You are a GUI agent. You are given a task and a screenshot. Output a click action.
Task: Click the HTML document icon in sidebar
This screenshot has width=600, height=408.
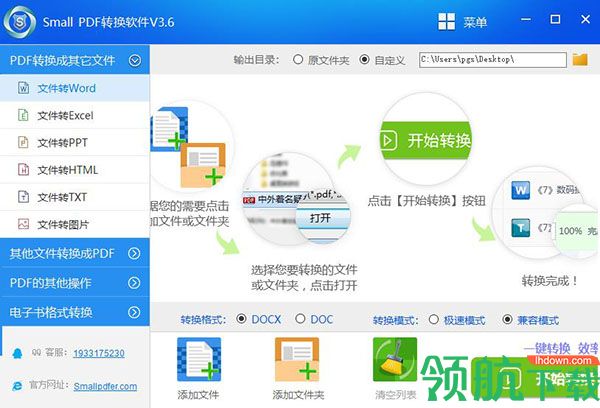[x=24, y=170]
